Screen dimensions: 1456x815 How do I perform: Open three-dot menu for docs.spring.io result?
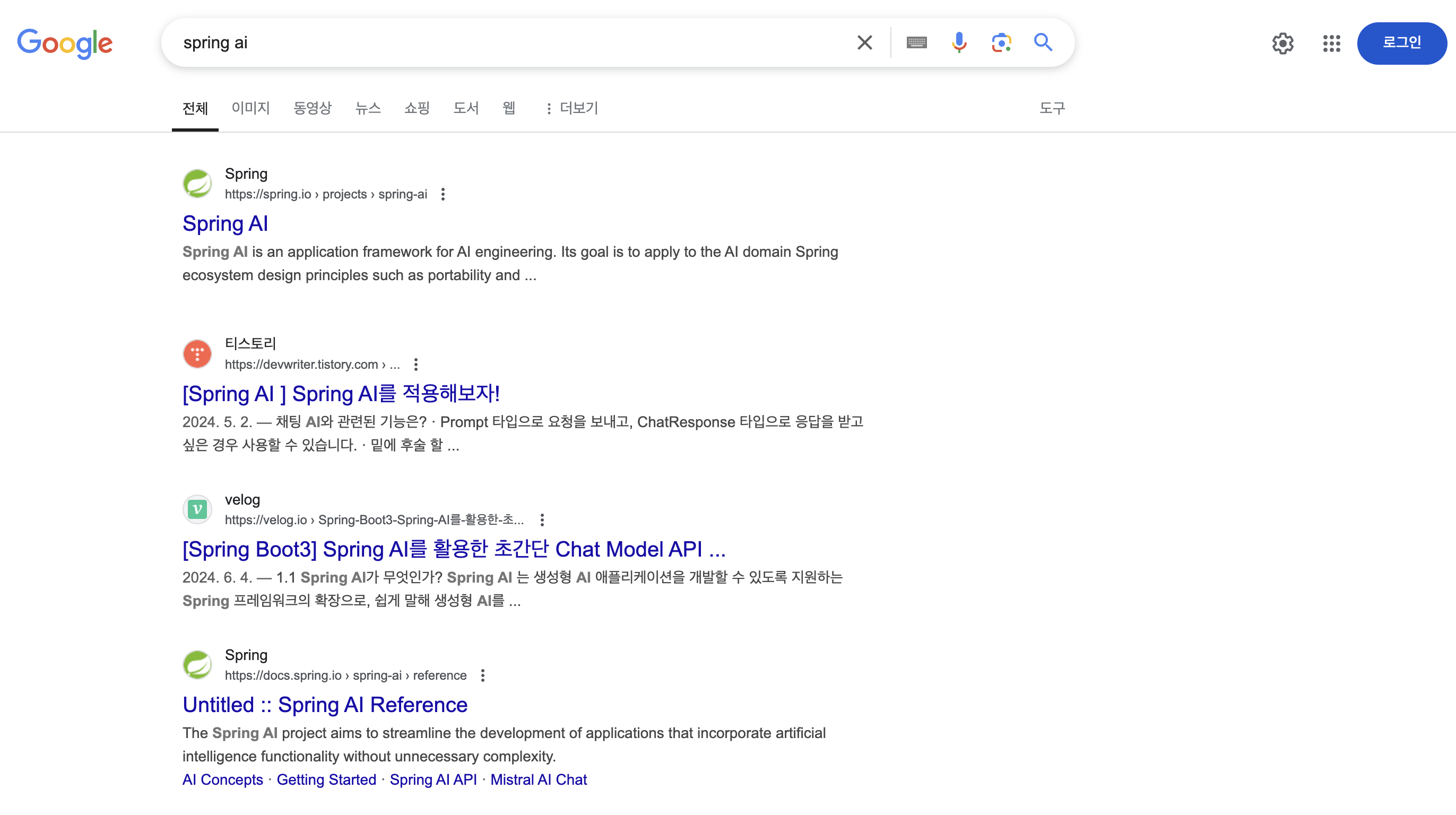click(x=483, y=675)
